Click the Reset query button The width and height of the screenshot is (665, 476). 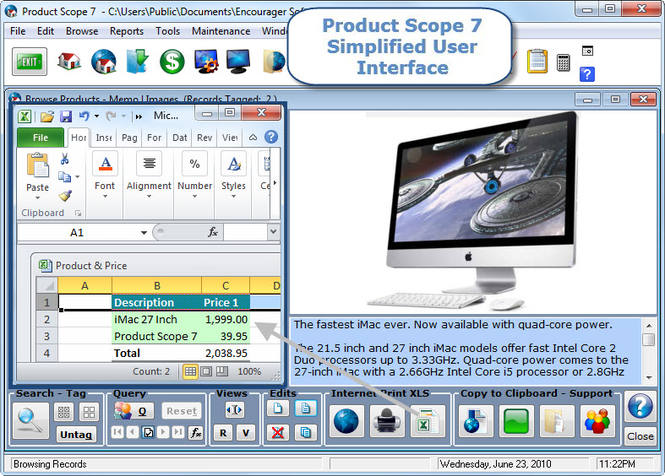182,411
